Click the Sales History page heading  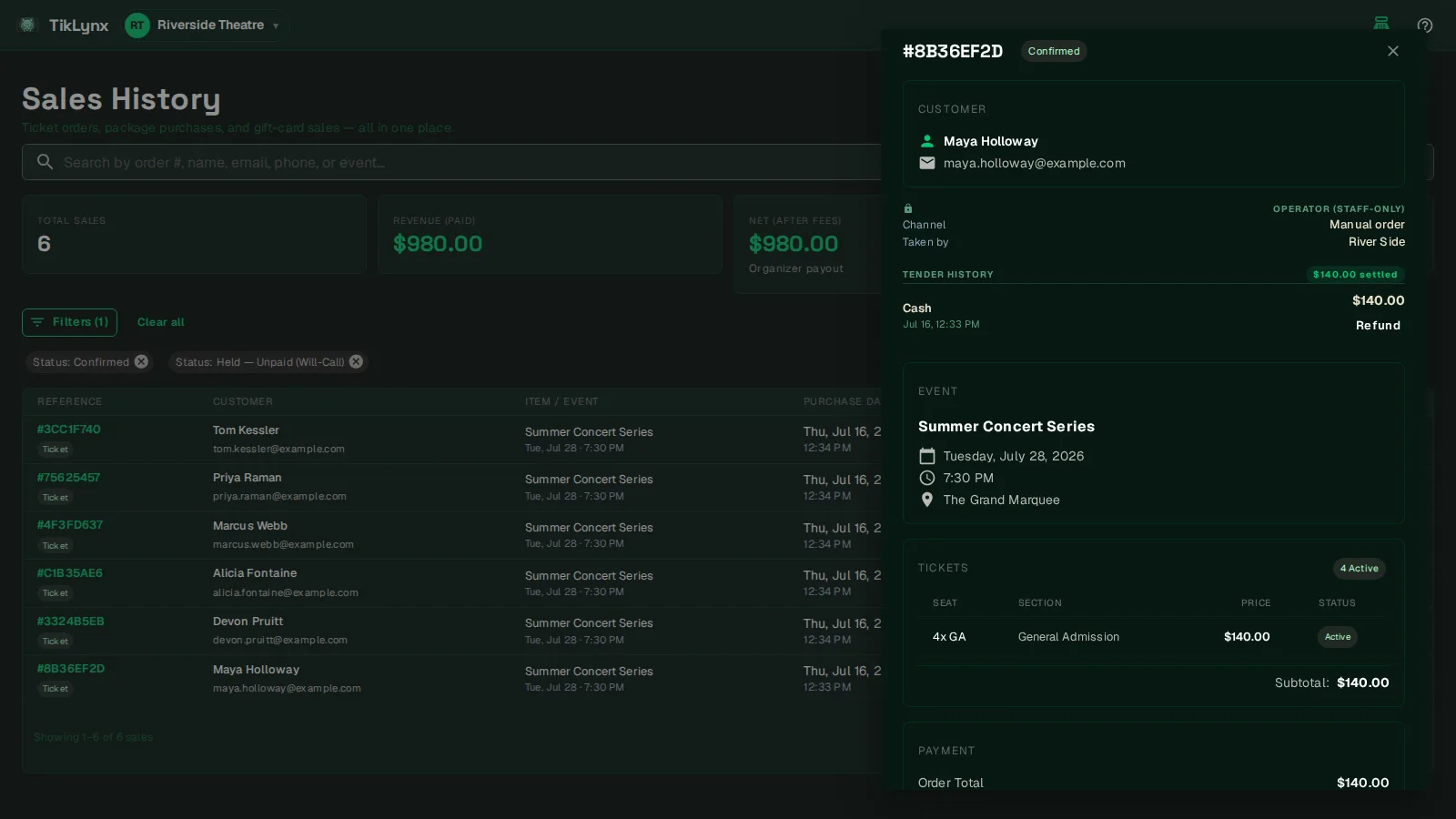point(121,99)
